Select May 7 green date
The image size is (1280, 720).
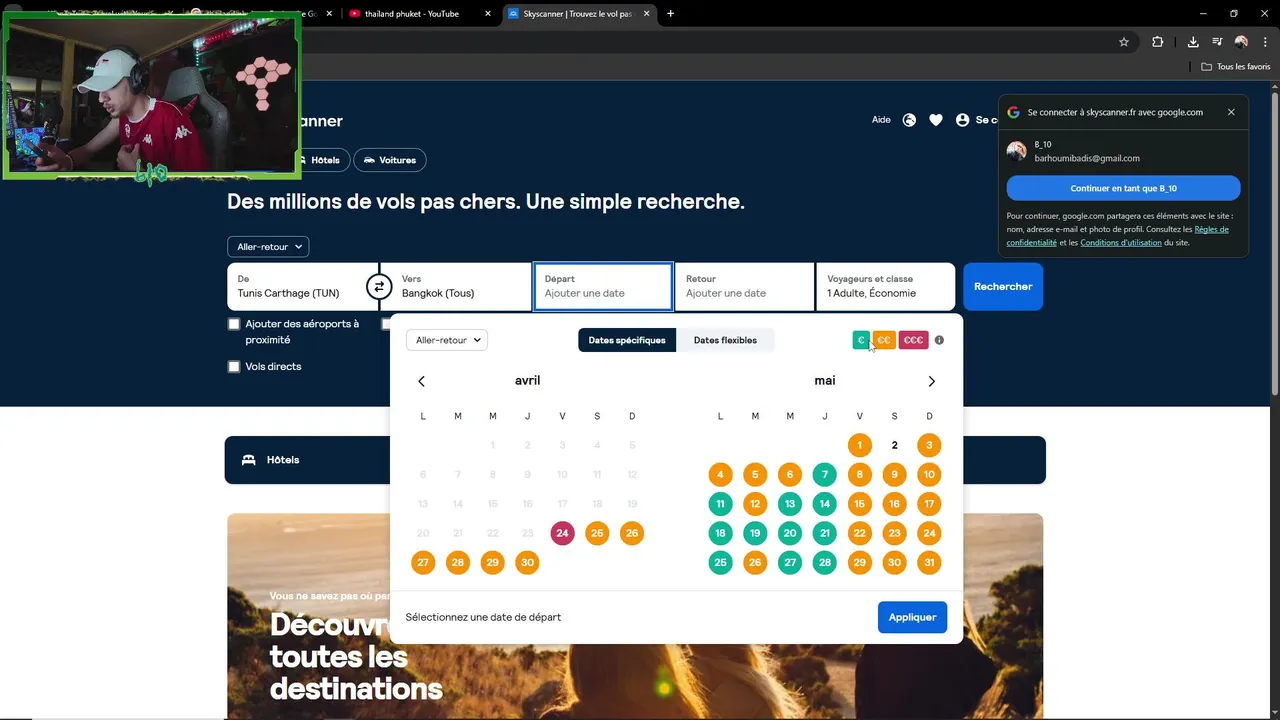824,475
